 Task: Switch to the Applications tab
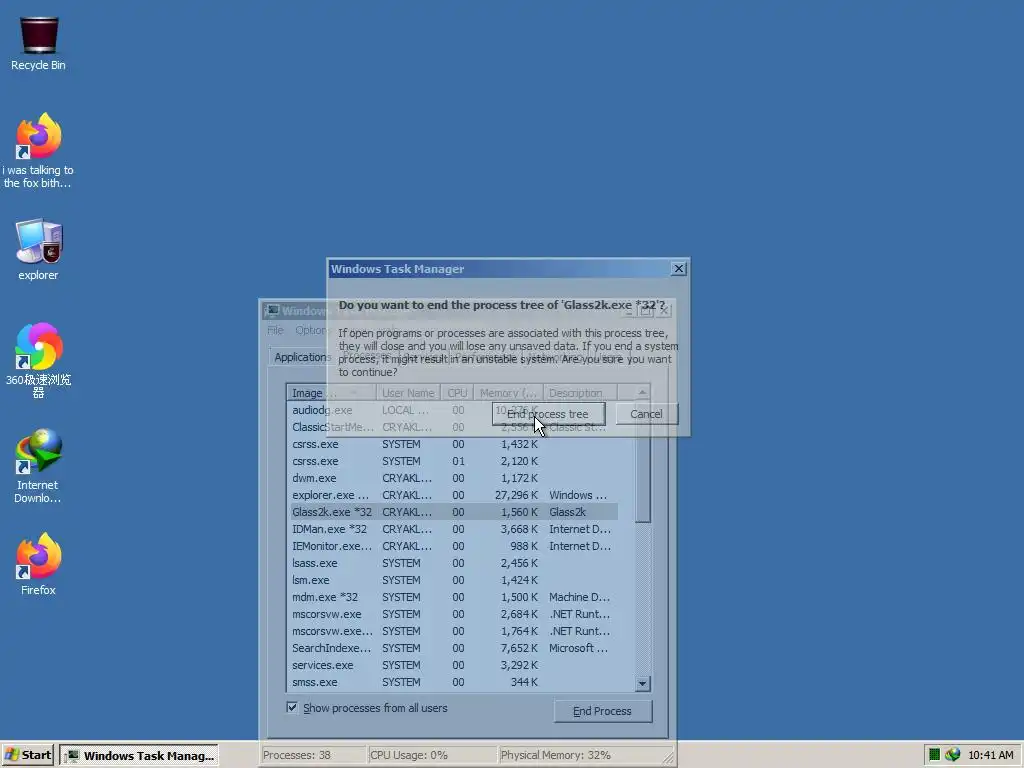coord(302,357)
